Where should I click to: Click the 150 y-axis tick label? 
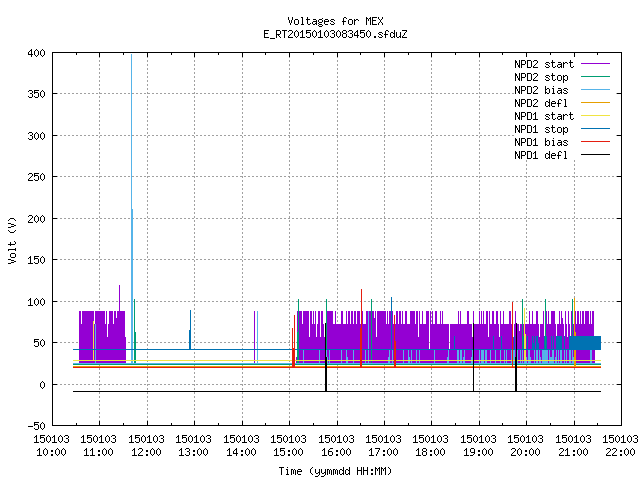(x=36, y=260)
